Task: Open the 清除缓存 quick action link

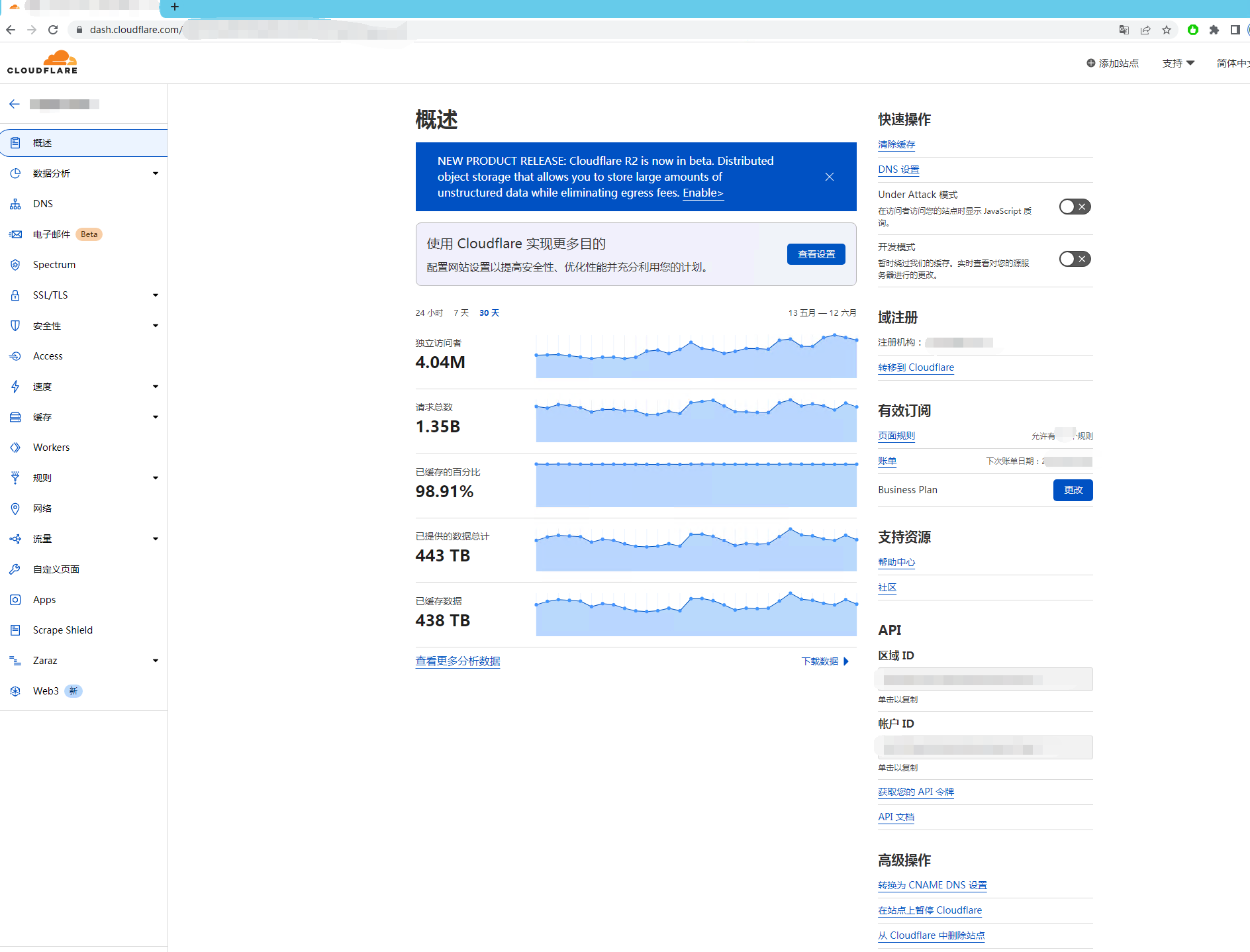Action: (896, 144)
